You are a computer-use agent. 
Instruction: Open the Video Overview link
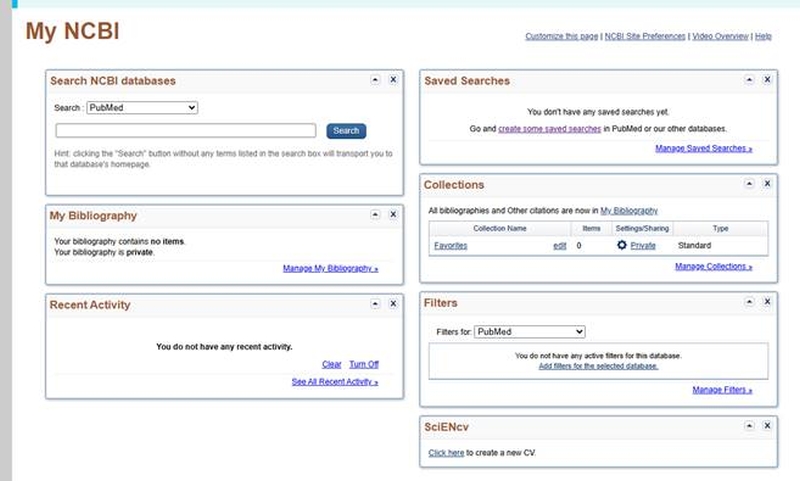[x=720, y=36]
